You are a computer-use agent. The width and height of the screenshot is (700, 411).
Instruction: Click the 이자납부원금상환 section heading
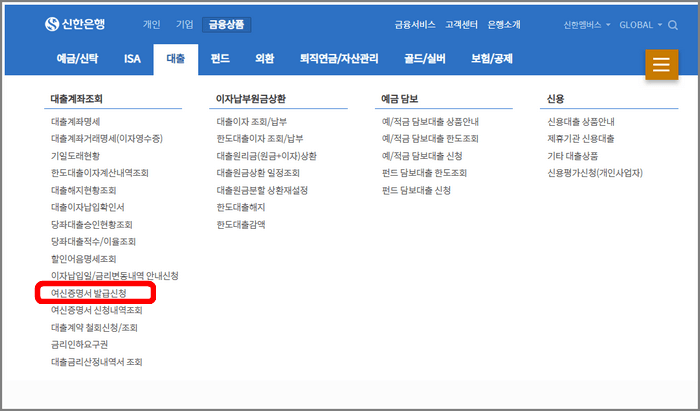pyautogui.click(x=250, y=99)
